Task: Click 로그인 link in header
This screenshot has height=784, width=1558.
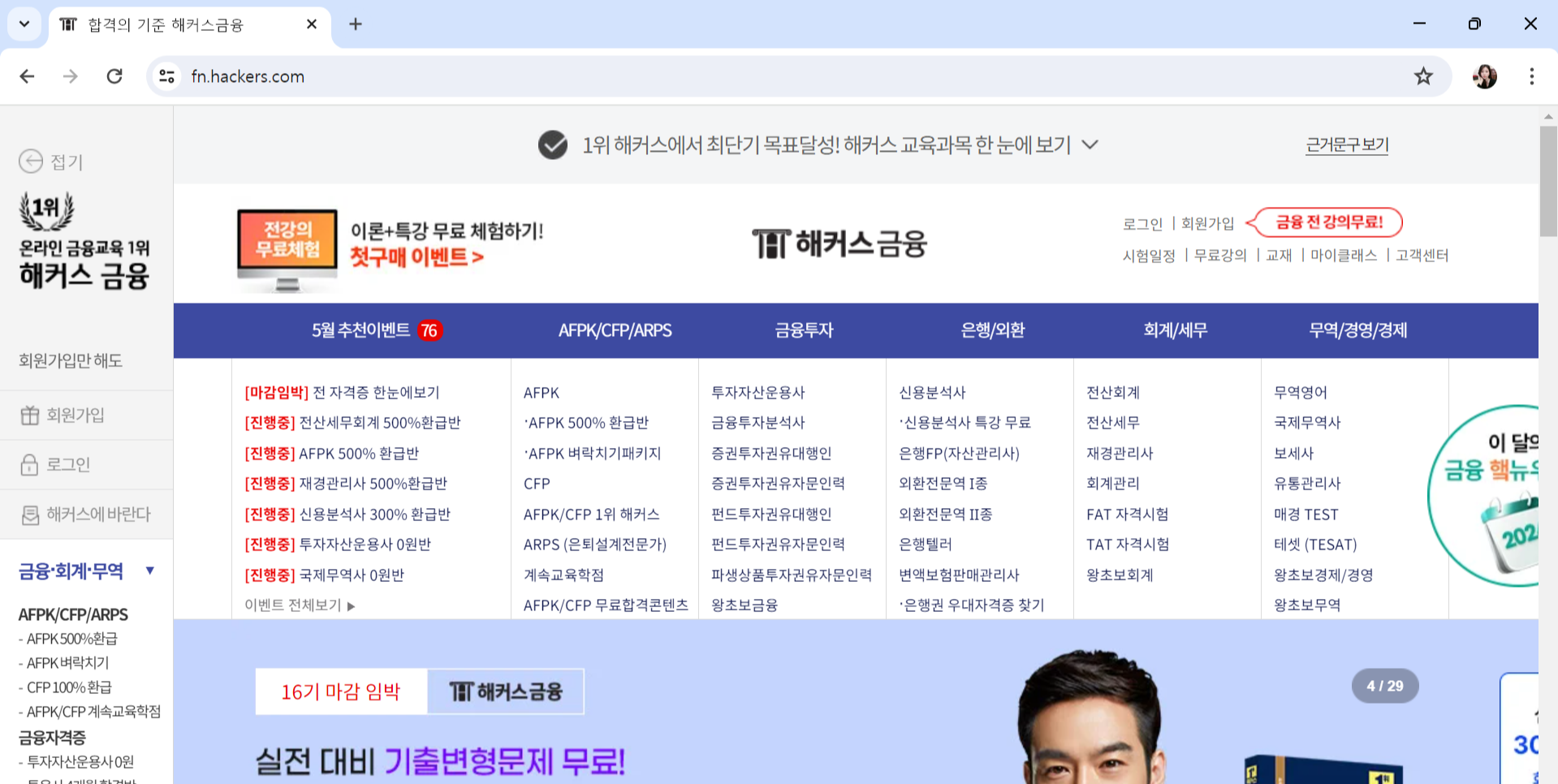Action: [x=1142, y=223]
